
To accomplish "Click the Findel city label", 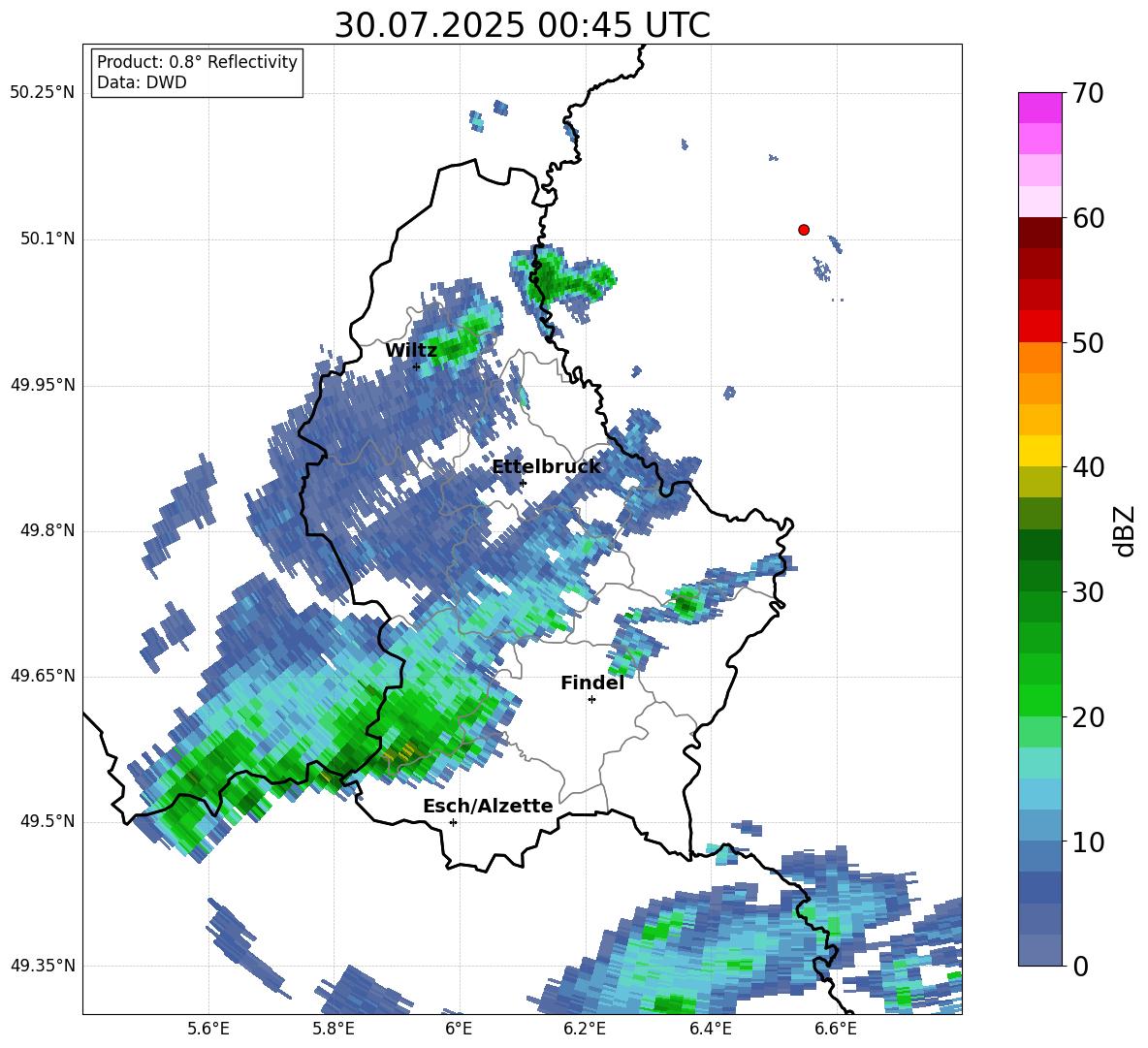I will pyautogui.click(x=592, y=683).
